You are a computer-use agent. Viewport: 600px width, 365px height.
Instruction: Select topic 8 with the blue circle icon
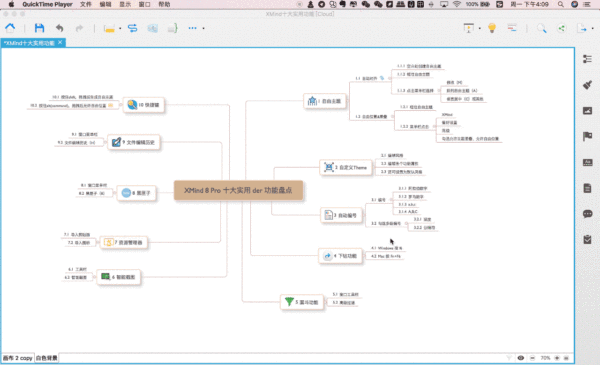coord(137,193)
